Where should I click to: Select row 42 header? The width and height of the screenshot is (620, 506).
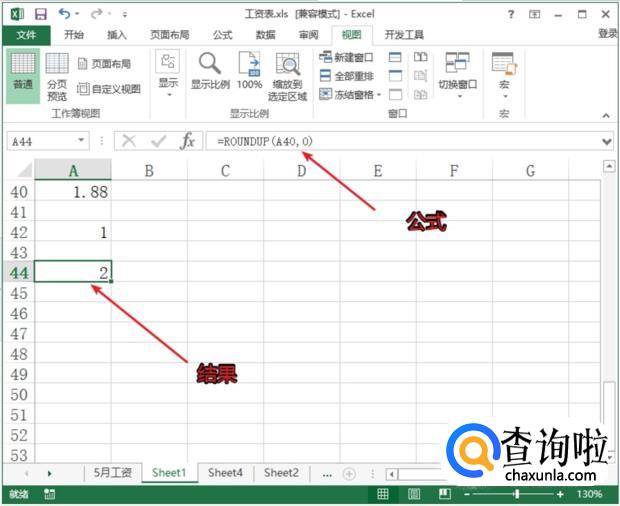19,232
